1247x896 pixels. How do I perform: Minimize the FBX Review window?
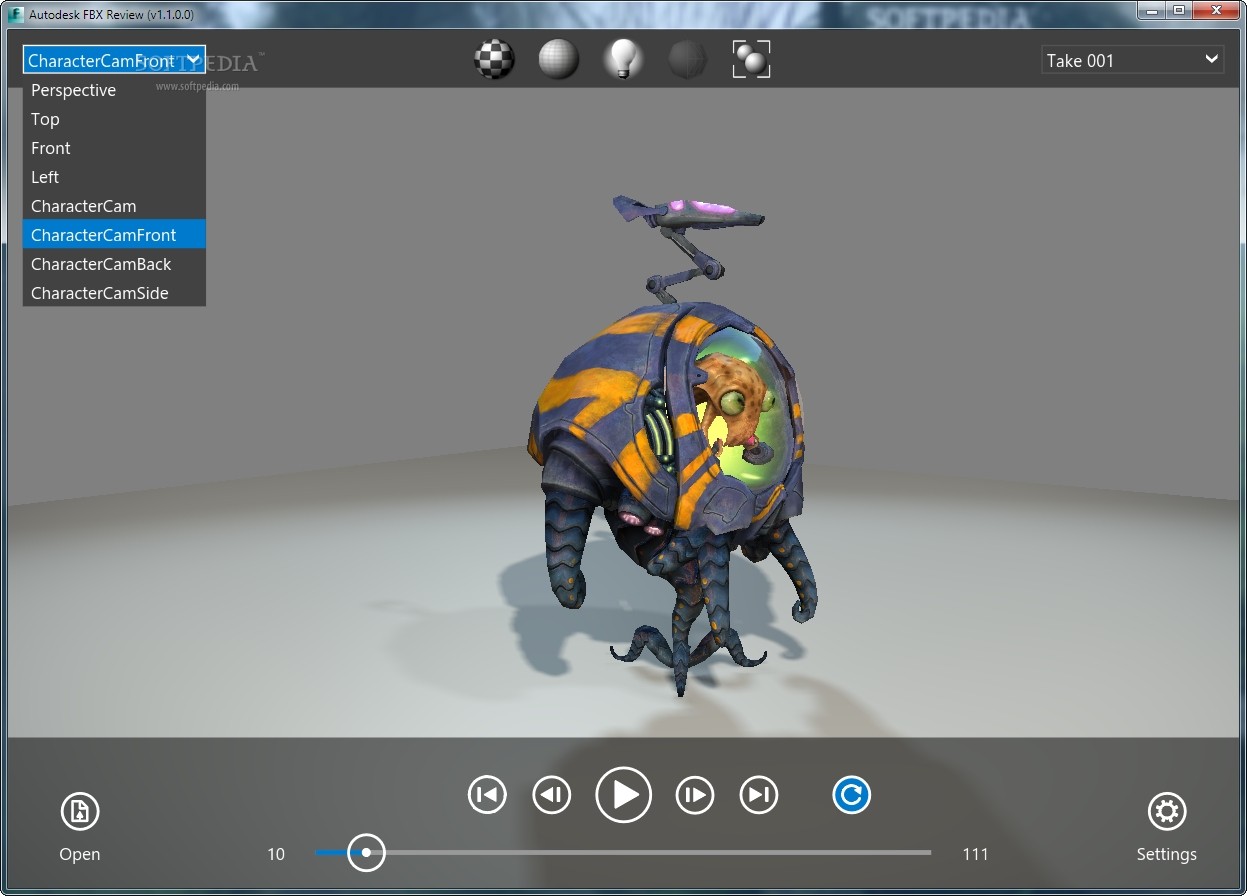point(1152,10)
